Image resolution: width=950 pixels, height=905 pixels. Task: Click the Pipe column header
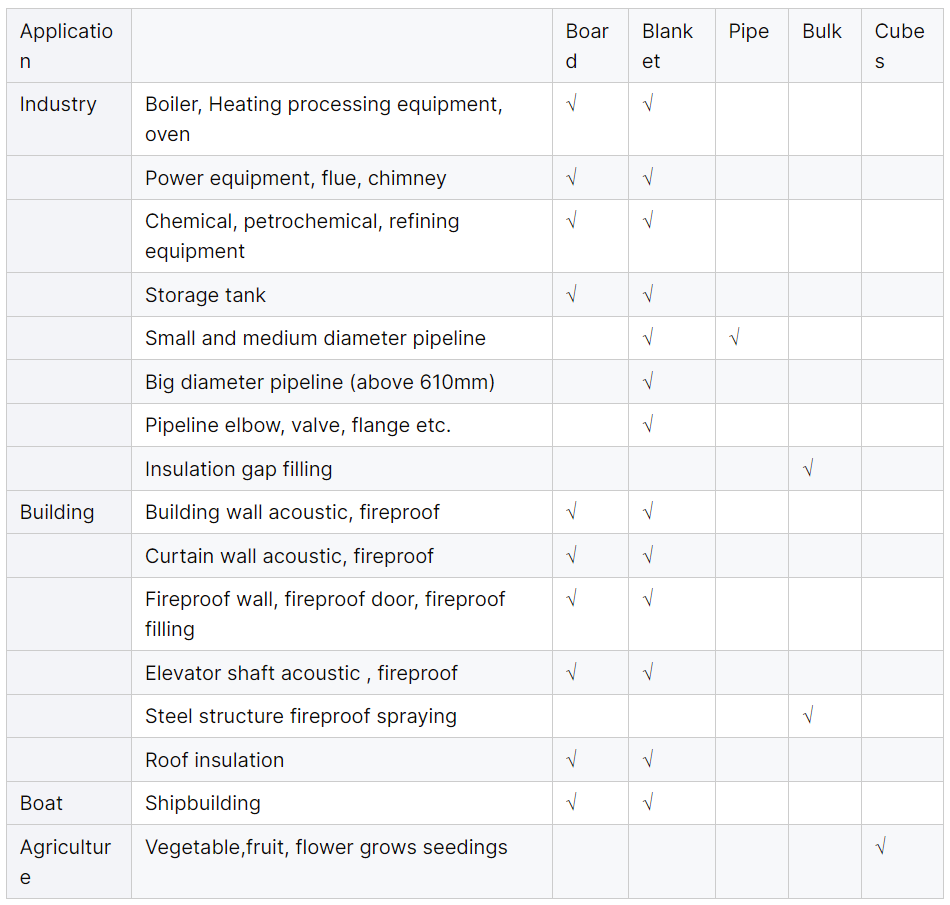pyautogui.click(x=748, y=31)
